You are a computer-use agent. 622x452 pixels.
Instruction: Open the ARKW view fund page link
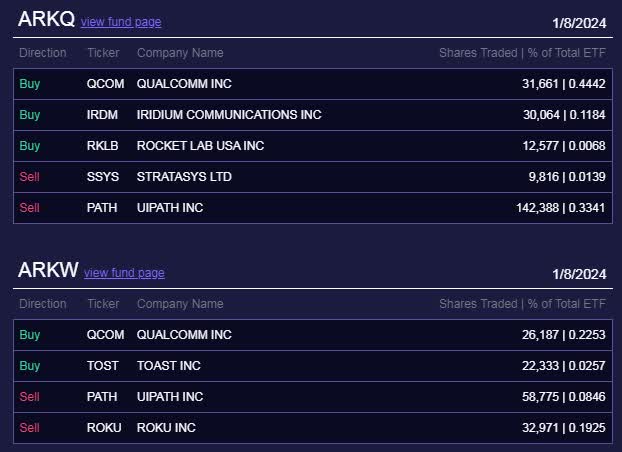(x=124, y=273)
